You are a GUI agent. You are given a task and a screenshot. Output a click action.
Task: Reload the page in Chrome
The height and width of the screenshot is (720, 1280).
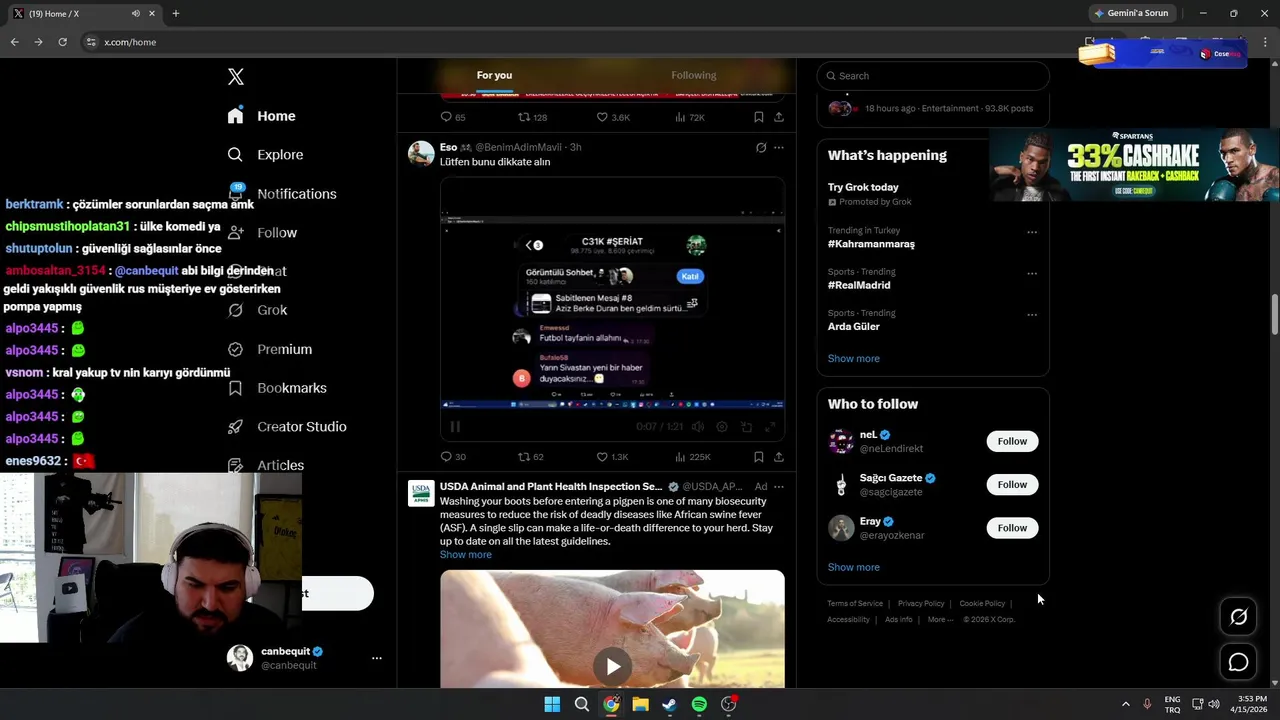pyautogui.click(x=62, y=42)
